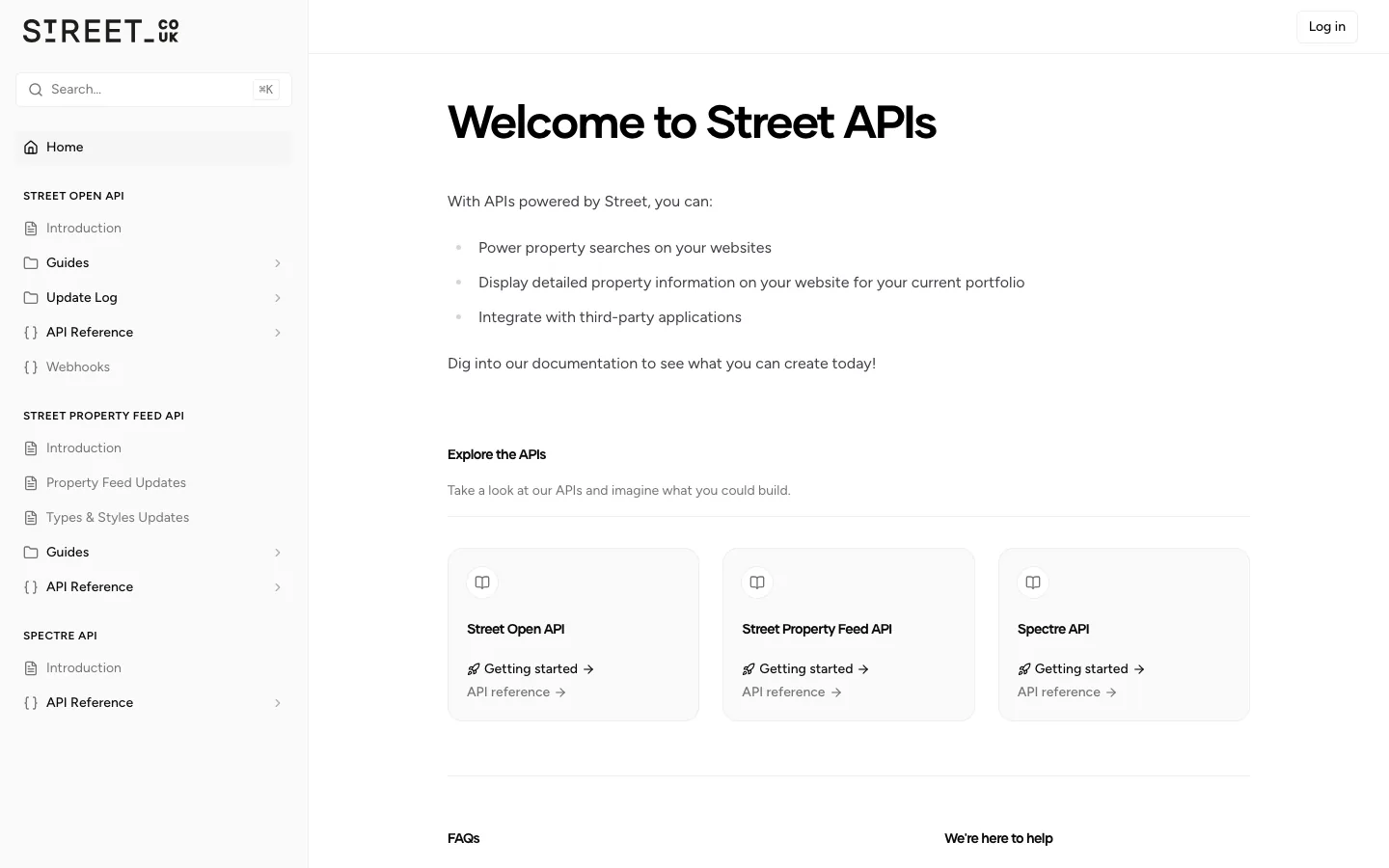
Task: Open Getting started in Spectre API card
Action: [x=1081, y=669]
